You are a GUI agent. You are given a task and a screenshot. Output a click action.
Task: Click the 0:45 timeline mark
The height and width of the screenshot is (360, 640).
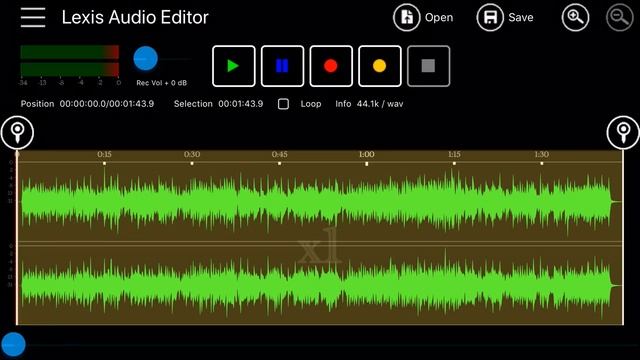tap(280, 155)
